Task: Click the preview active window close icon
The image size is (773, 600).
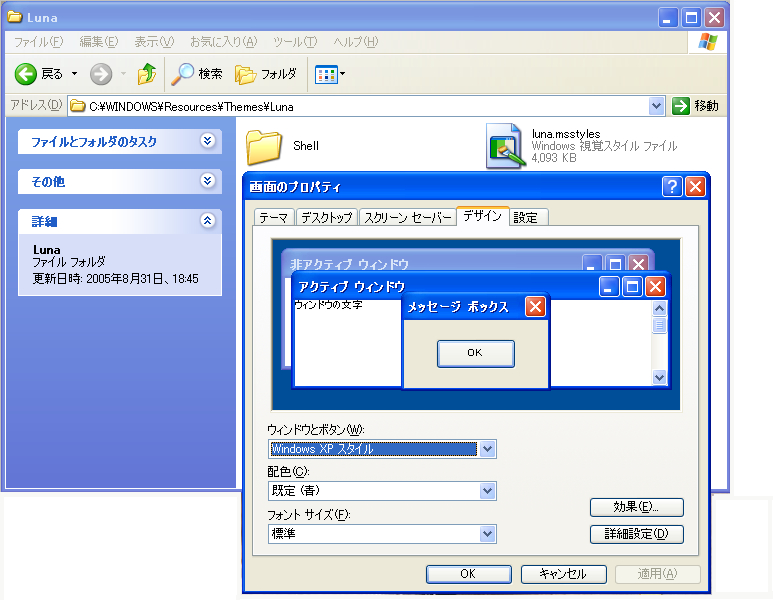Action: (656, 286)
